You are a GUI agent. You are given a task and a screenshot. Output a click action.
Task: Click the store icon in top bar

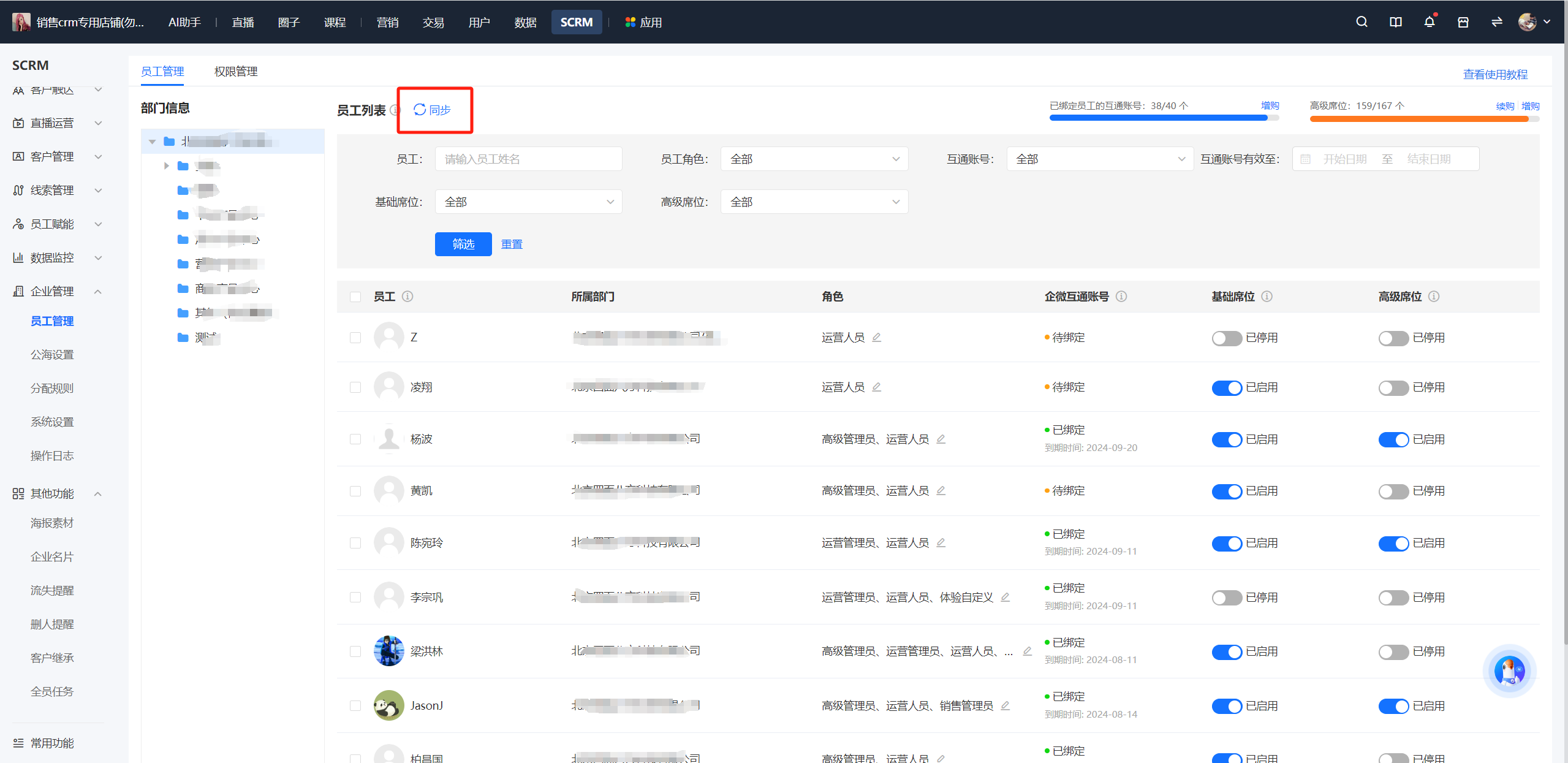1463,22
